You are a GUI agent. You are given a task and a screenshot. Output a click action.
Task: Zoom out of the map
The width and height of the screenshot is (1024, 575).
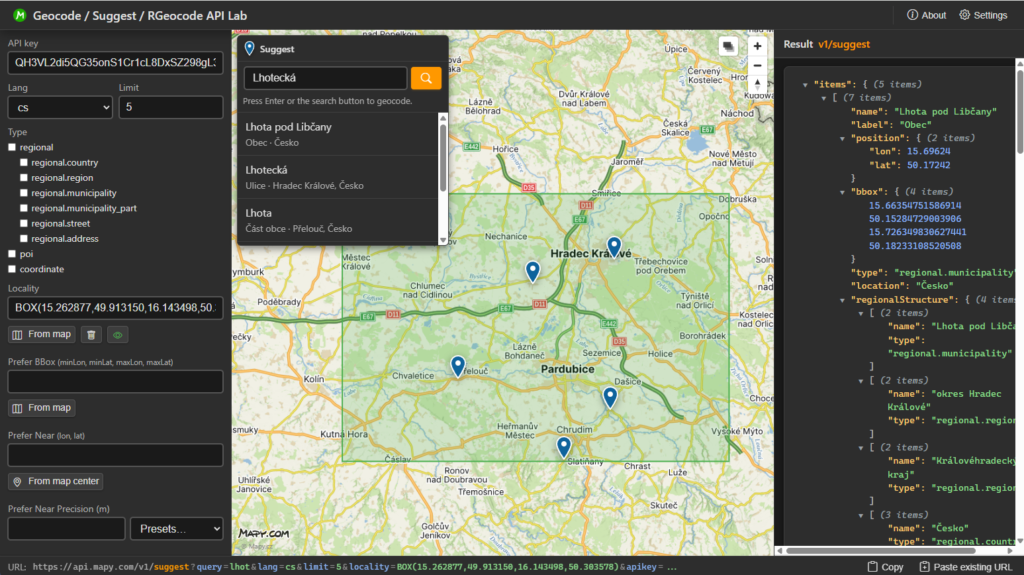click(x=757, y=65)
